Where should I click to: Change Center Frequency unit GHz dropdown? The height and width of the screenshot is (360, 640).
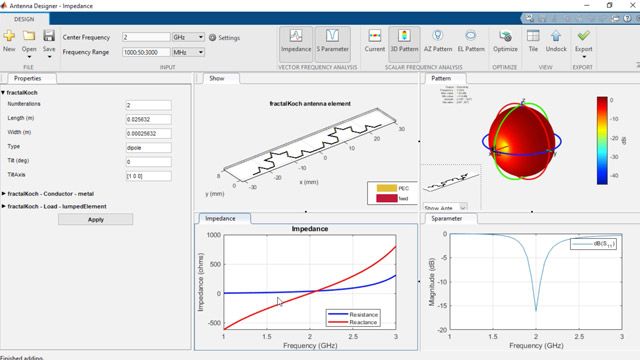point(188,37)
